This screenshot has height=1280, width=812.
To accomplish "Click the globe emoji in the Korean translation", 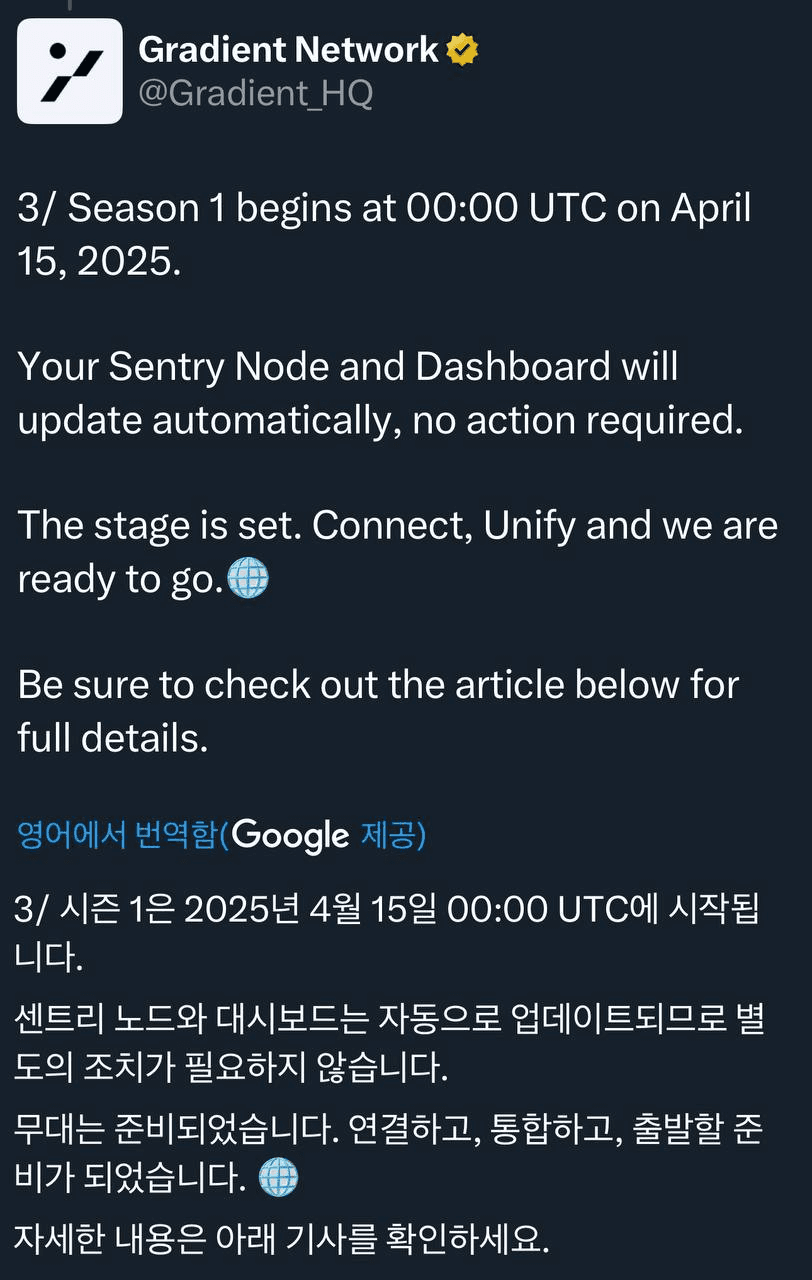I will tap(278, 1177).
